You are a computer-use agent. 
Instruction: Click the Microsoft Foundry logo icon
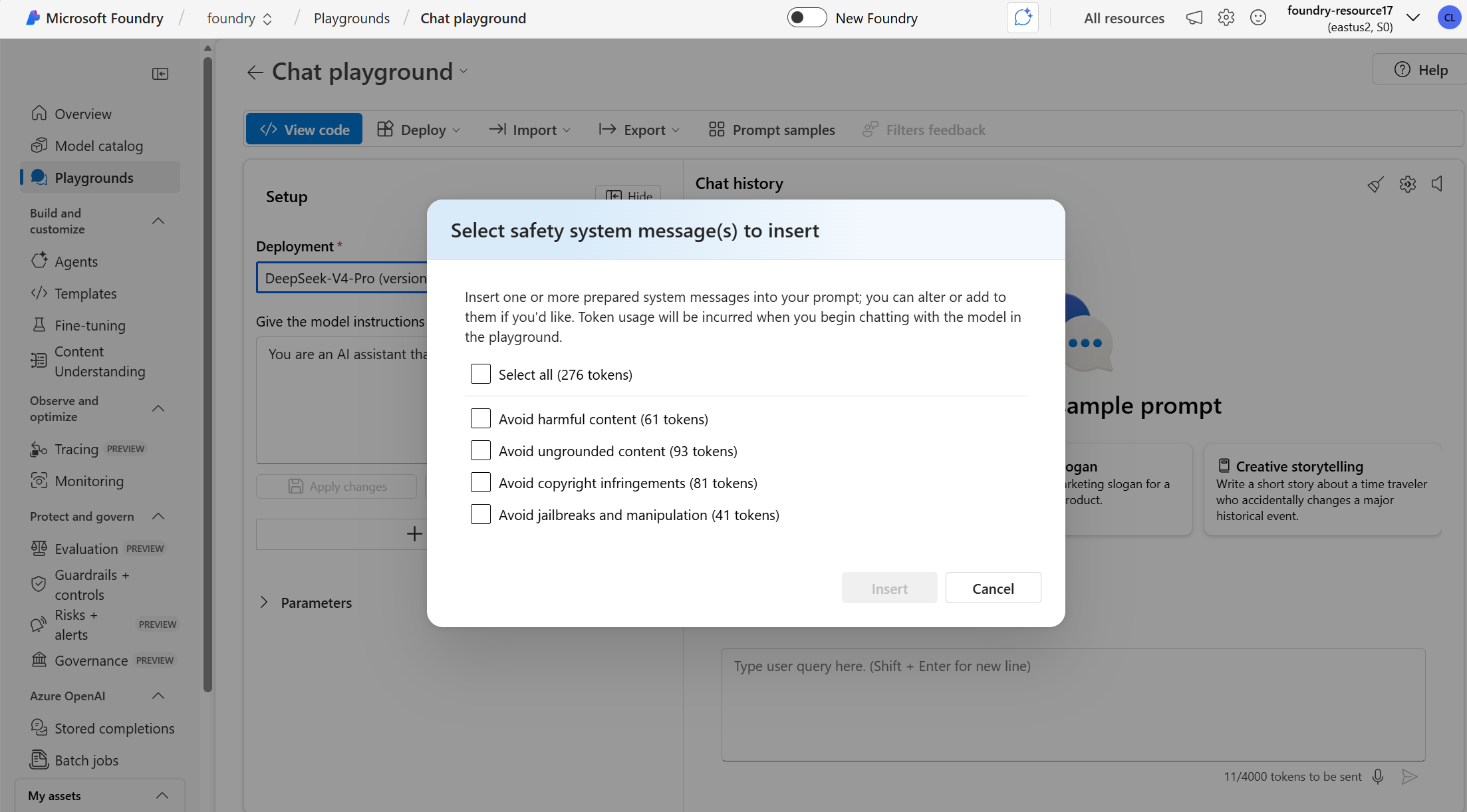[33, 18]
